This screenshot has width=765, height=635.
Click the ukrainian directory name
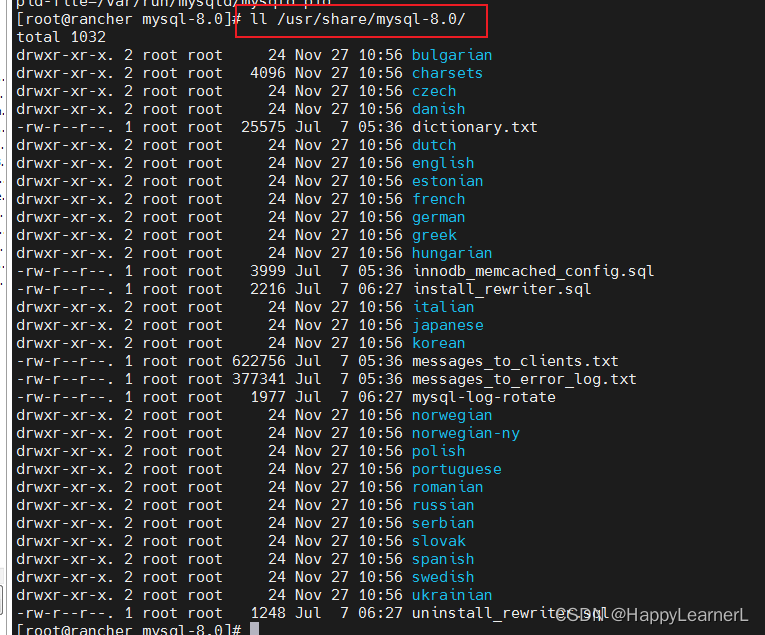click(452, 595)
